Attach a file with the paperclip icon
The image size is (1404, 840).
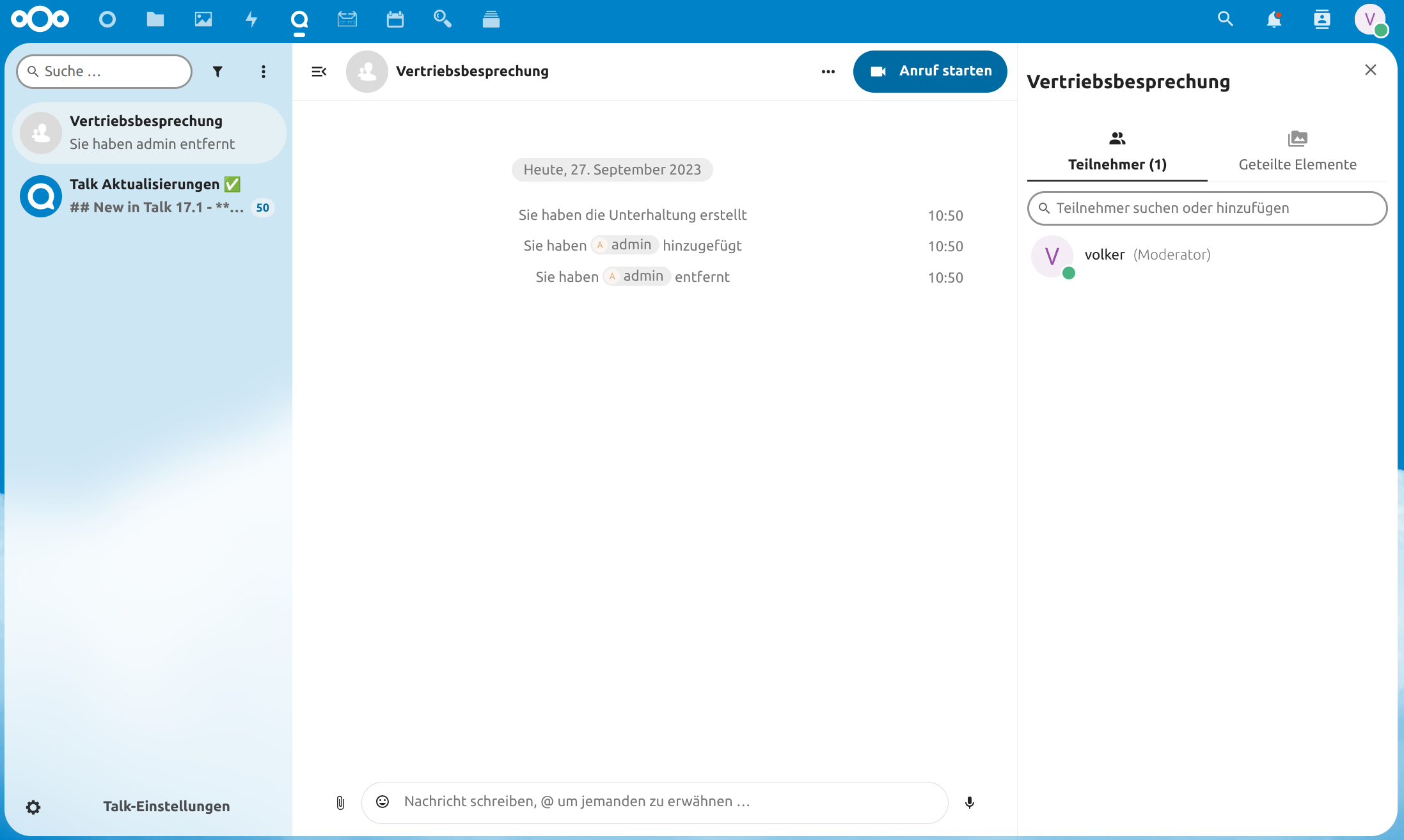pos(340,802)
